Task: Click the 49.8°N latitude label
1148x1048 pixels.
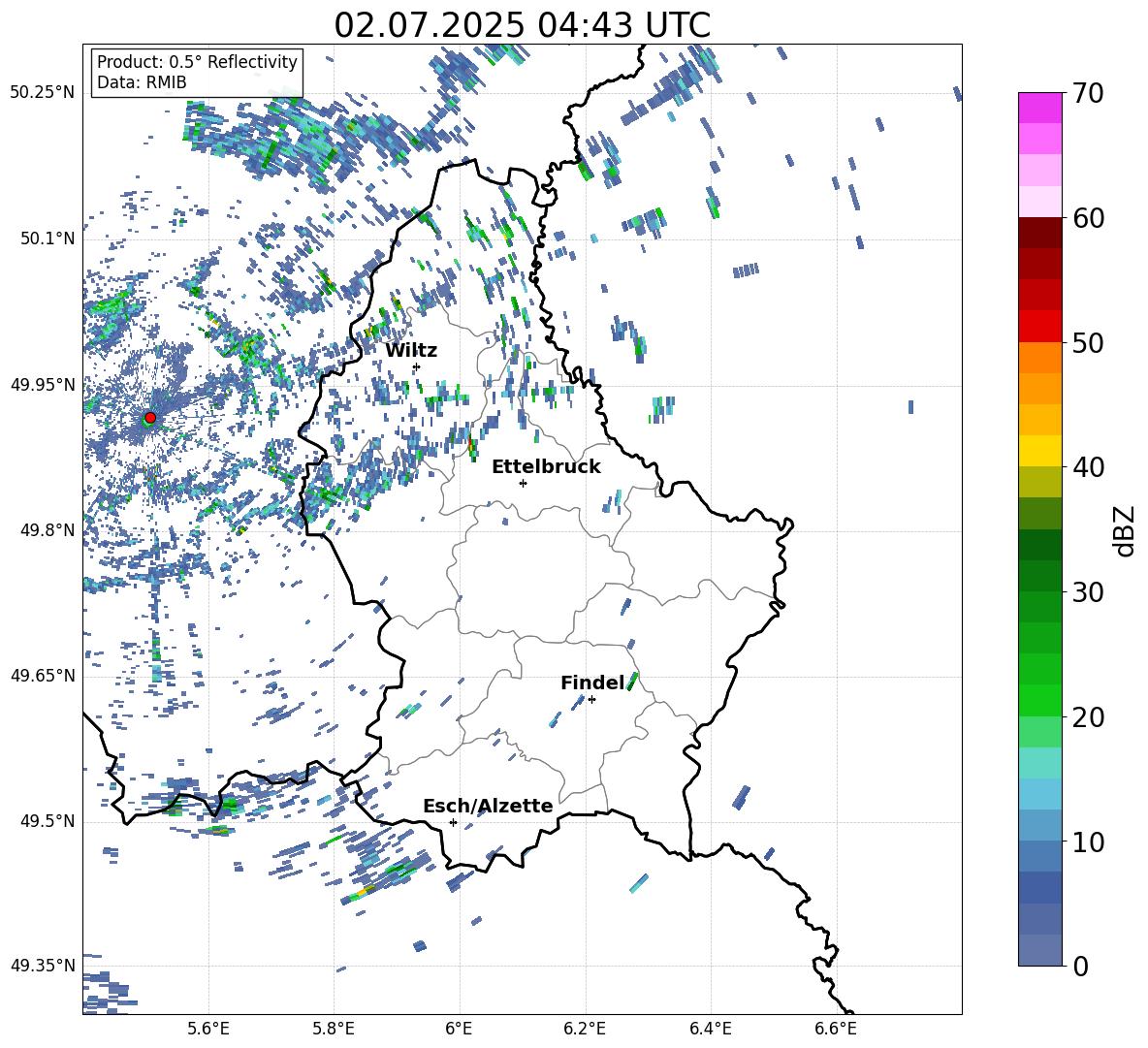Action: (x=48, y=530)
